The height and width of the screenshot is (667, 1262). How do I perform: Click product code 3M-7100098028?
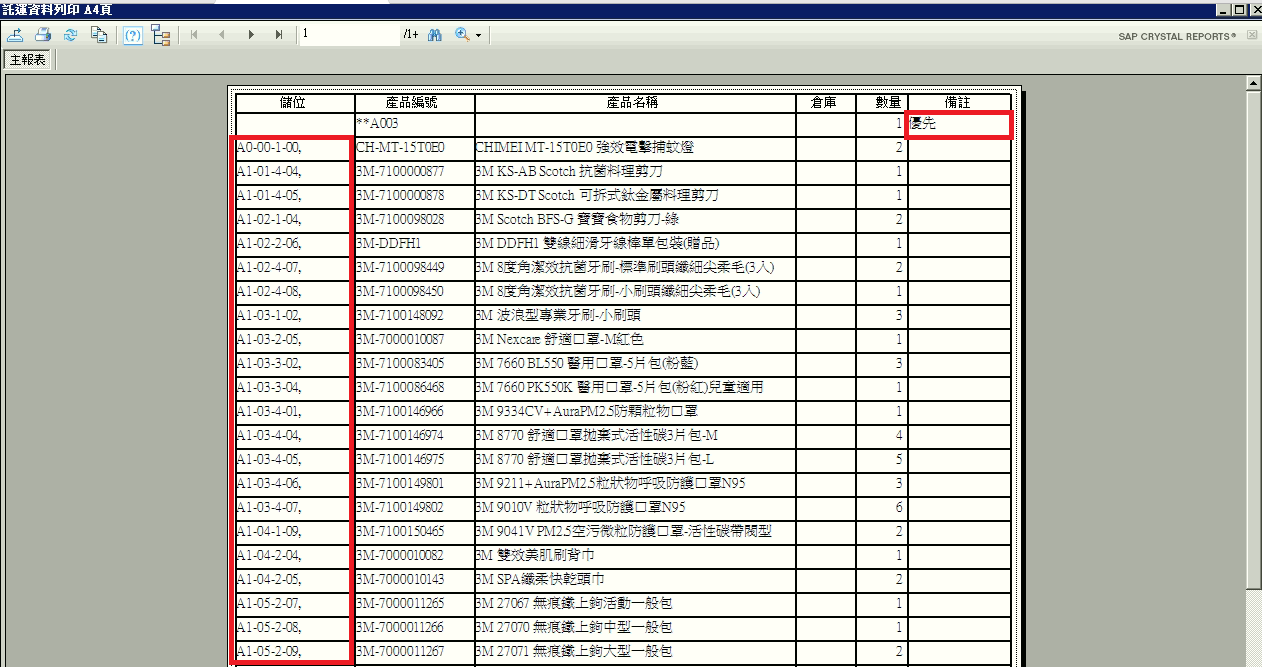(x=400, y=219)
